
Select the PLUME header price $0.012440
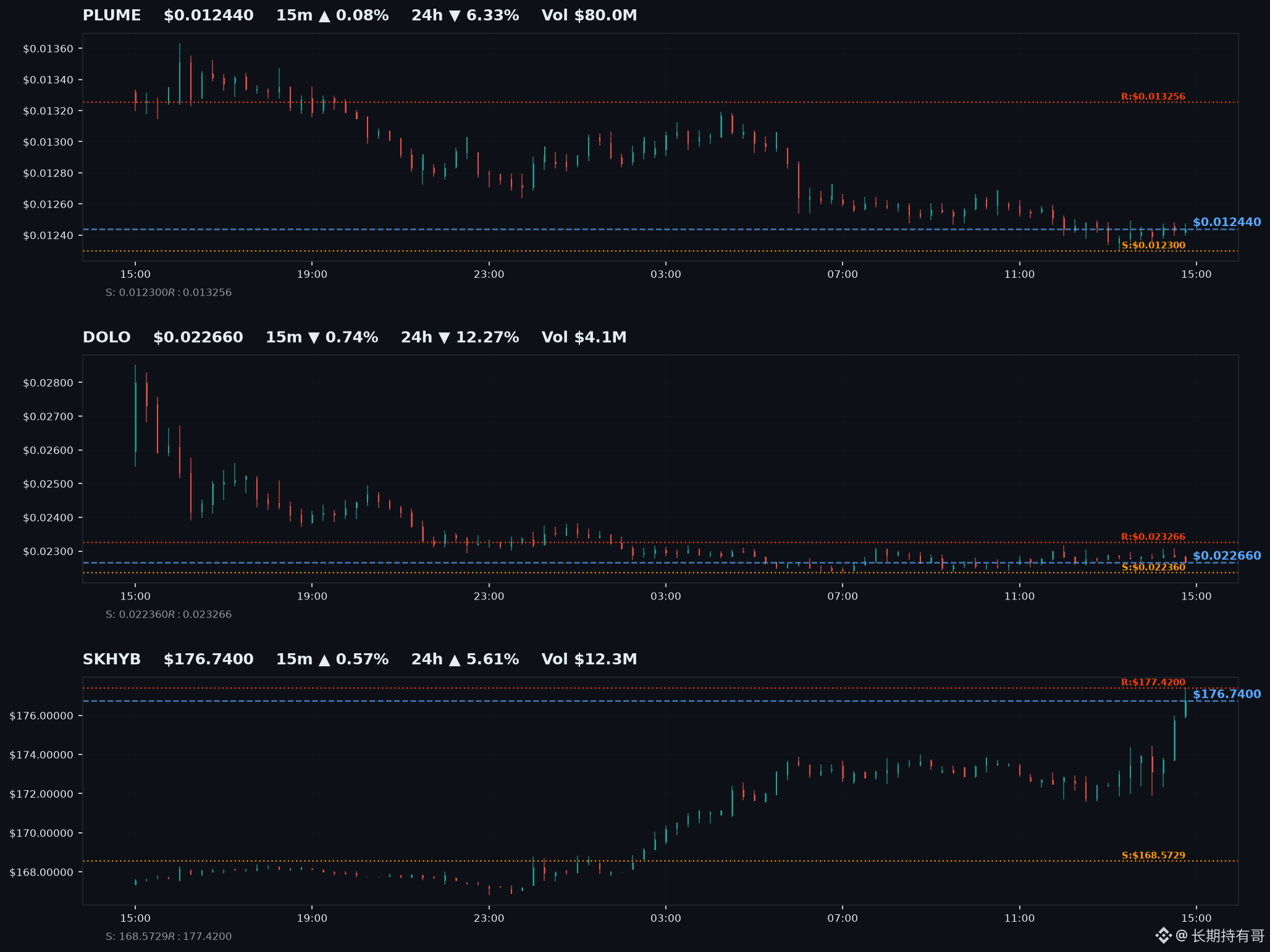pyautogui.click(x=209, y=15)
